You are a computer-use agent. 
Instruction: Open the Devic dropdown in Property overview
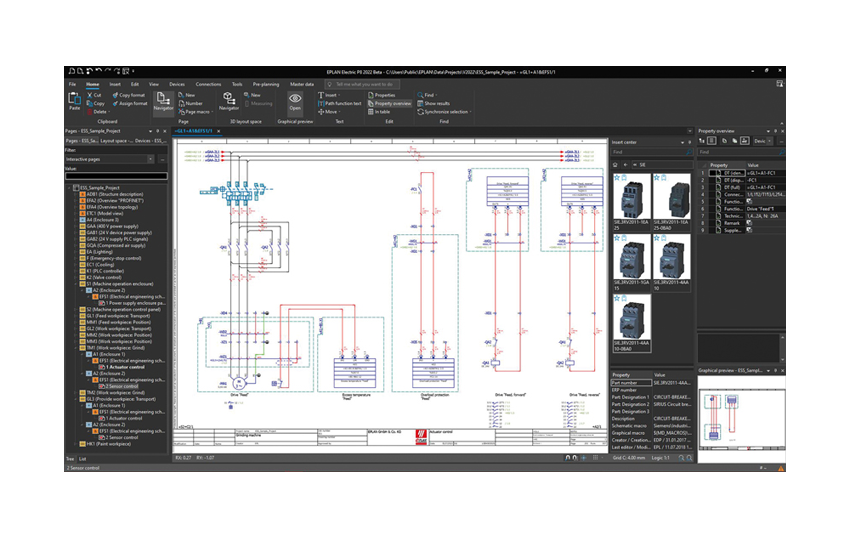click(769, 141)
